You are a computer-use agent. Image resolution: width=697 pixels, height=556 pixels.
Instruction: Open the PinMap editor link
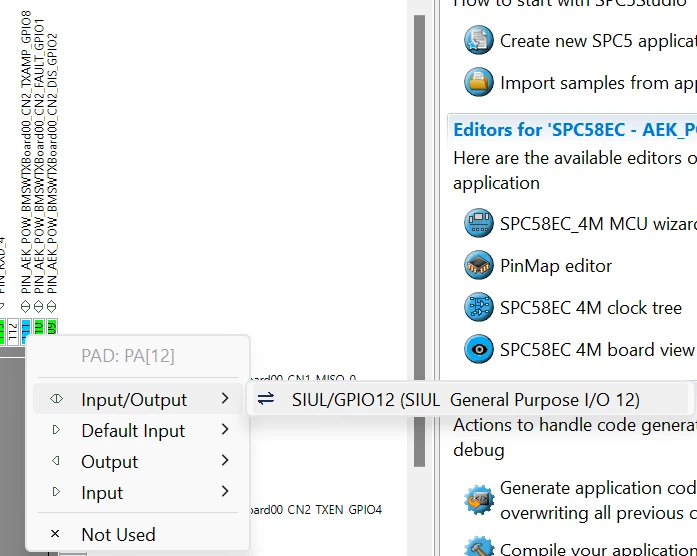[556, 266]
